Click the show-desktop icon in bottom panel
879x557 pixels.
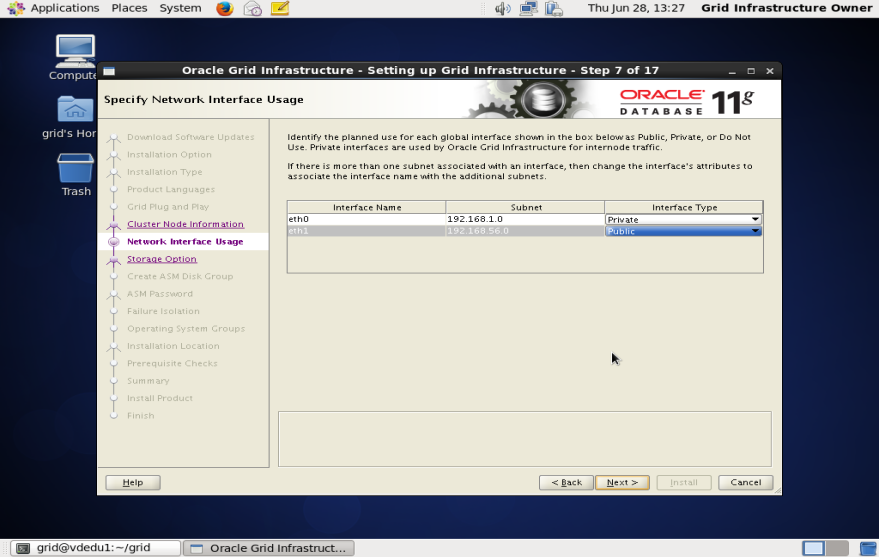[x=868, y=548]
